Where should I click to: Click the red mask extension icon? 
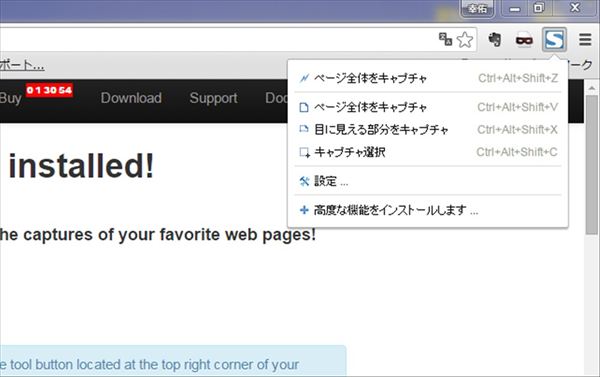tap(524, 40)
